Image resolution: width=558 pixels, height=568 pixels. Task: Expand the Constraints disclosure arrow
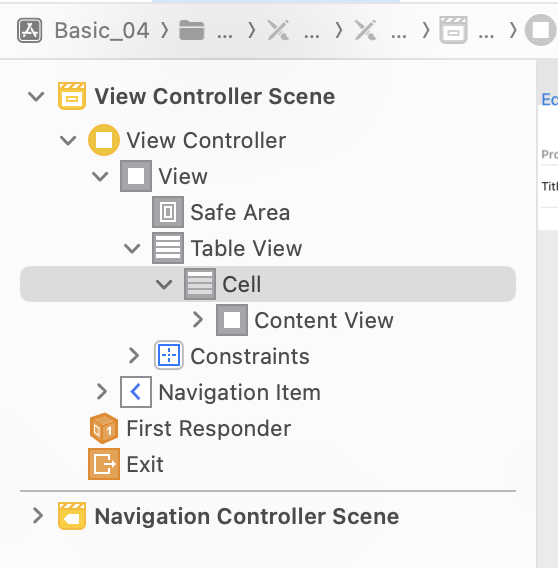pos(134,356)
